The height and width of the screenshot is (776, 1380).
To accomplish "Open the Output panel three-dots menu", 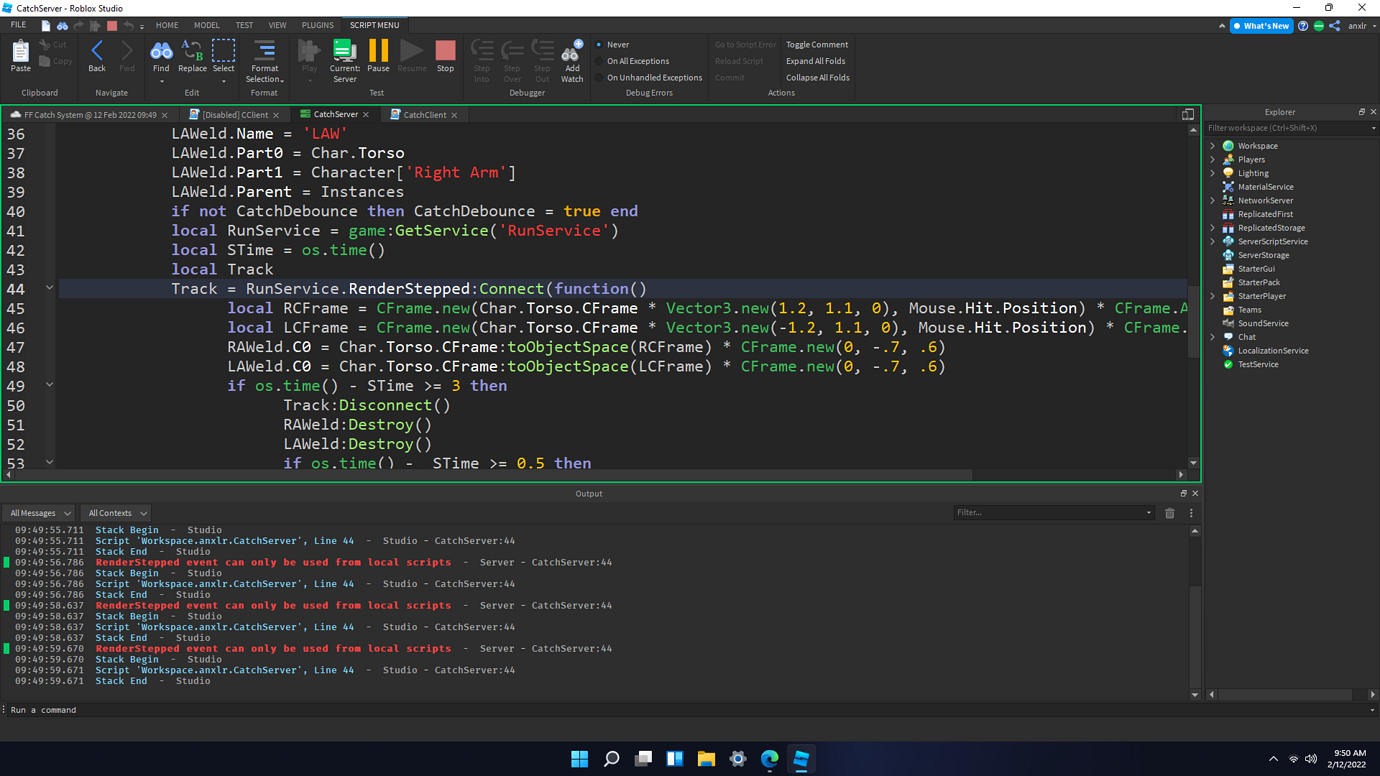I will (1191, 513).
